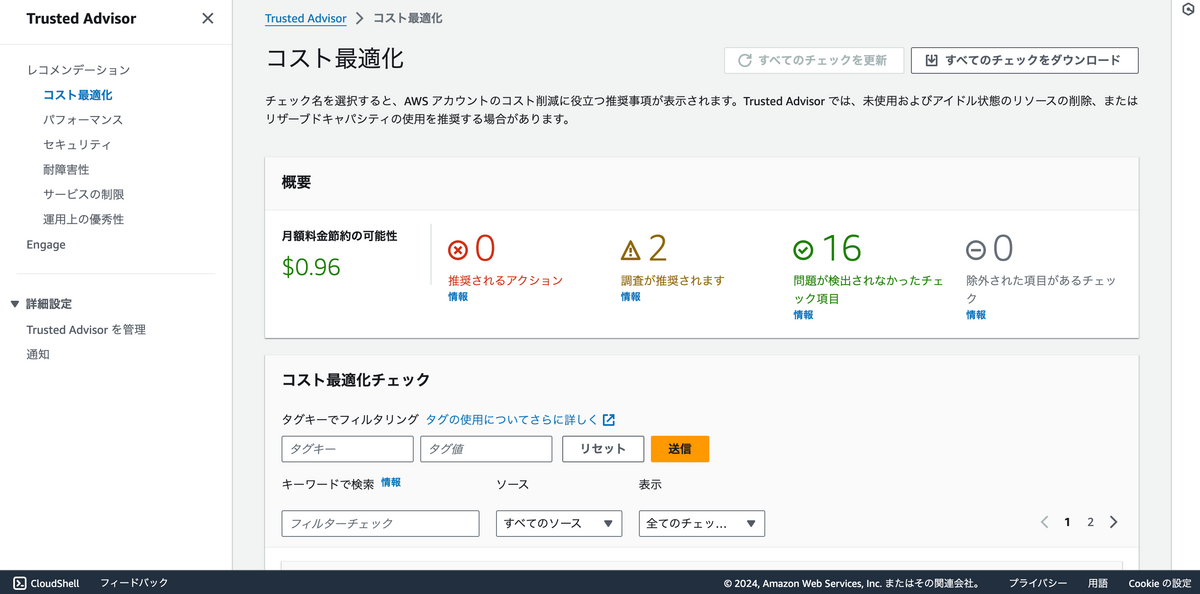This screenshot has width=1200, height=594.
Task: Select 運用上の優秀性 in the sidebar
Action: [84, 220]
